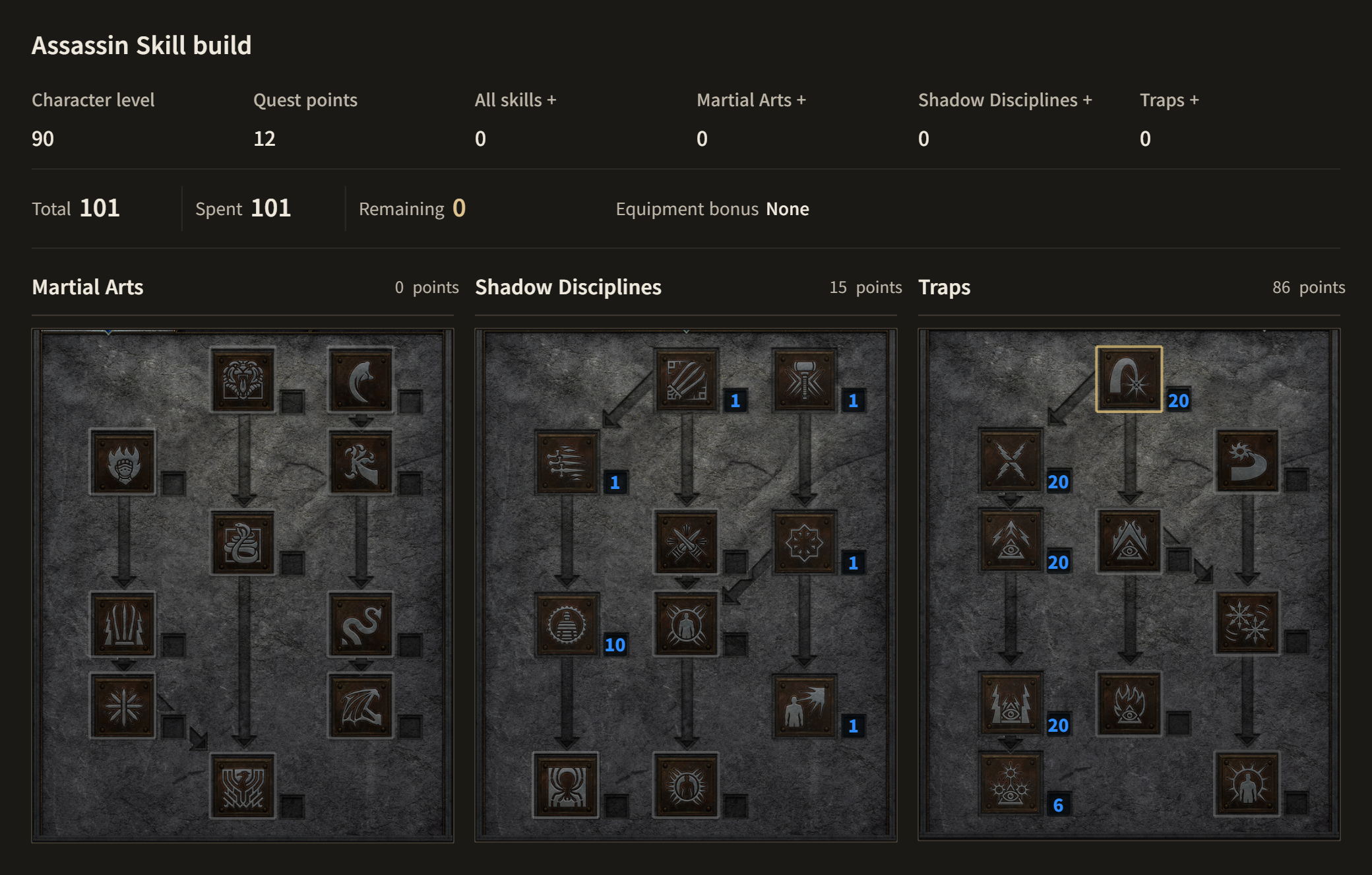Viewport: 1372px width, 875px height.
Task: Add a point to Claw Mastery
Action: coord(686,380)
